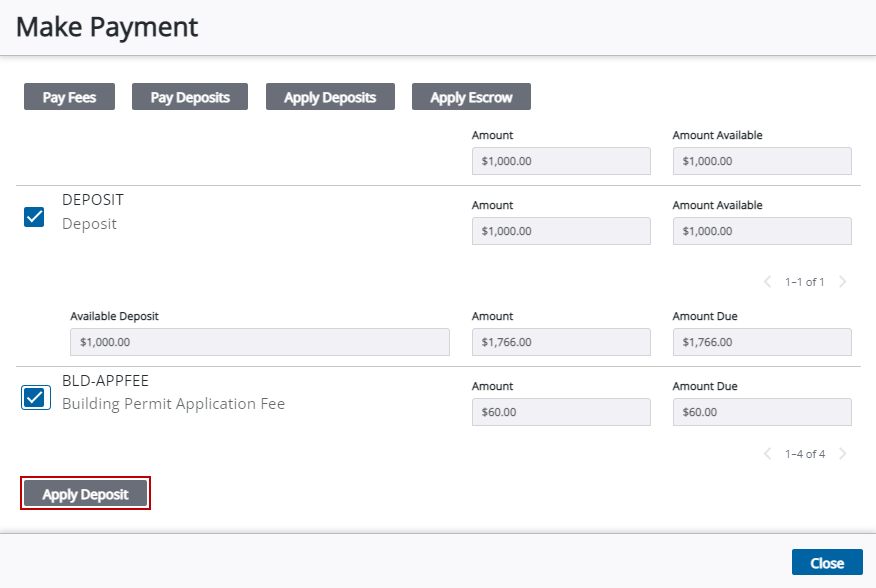Click previous page arrow for 1–4 of 4

(x=767, y=454)
